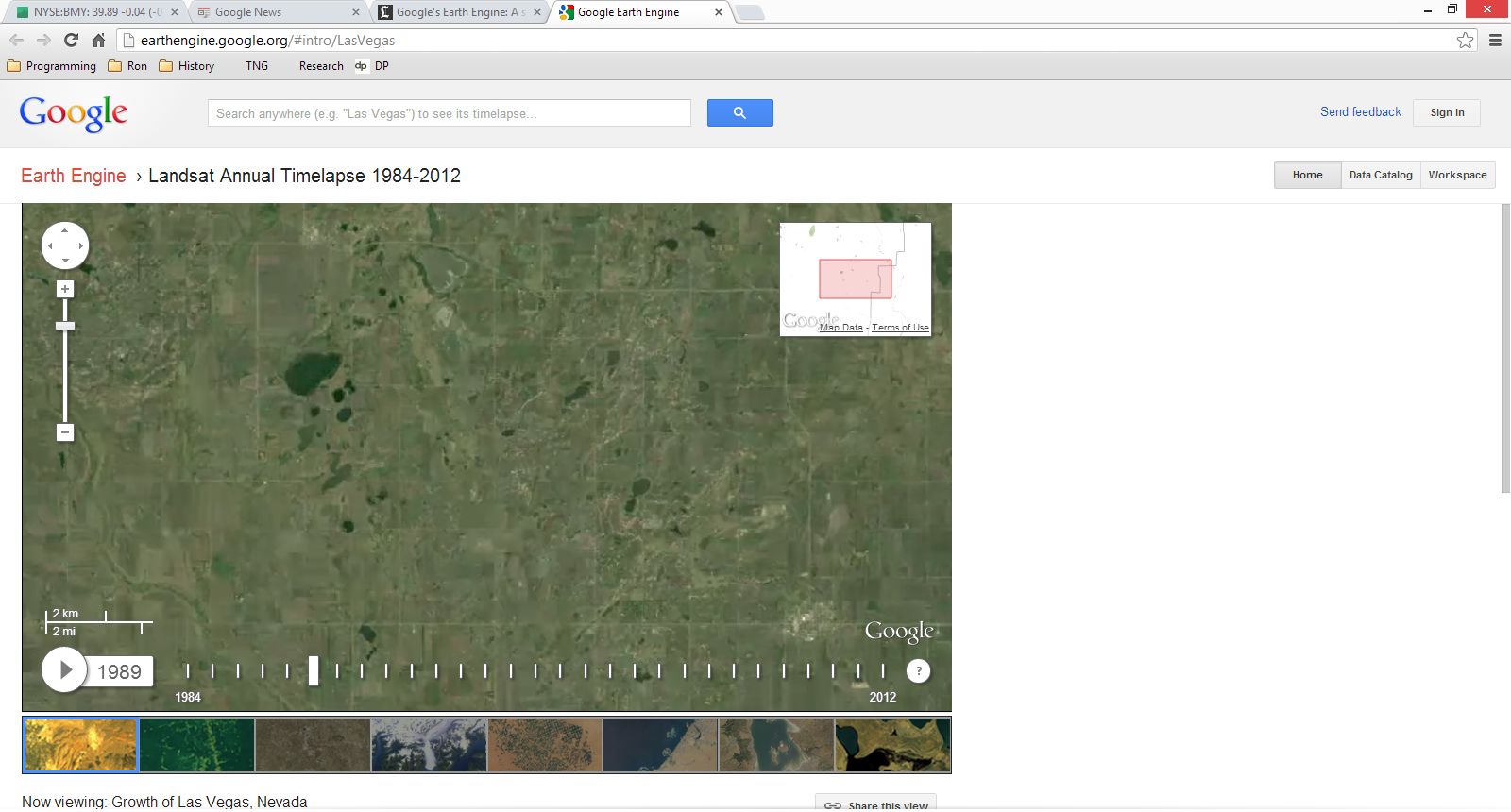Switch to the Google News browser tab

point(279,12)
